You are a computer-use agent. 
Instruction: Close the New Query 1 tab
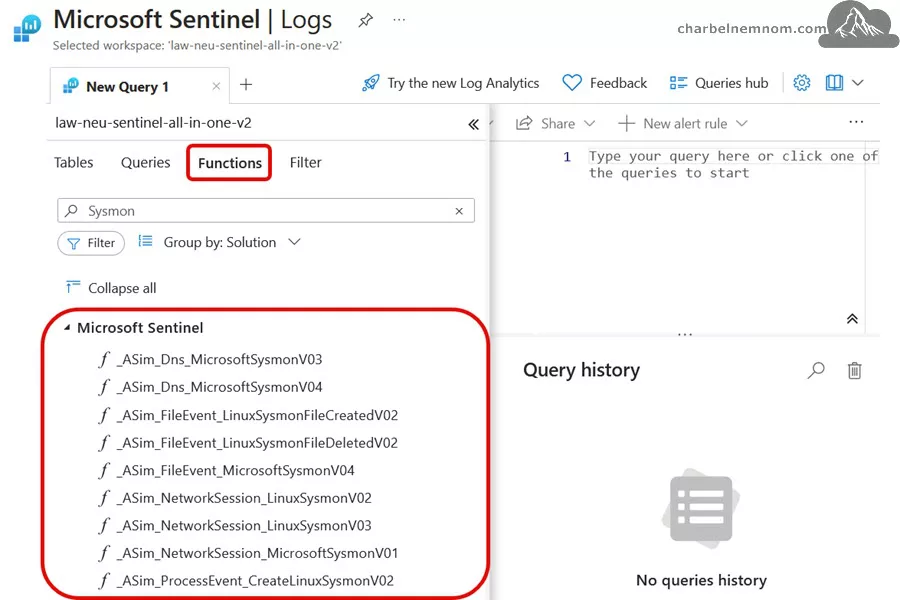[216, 86]
